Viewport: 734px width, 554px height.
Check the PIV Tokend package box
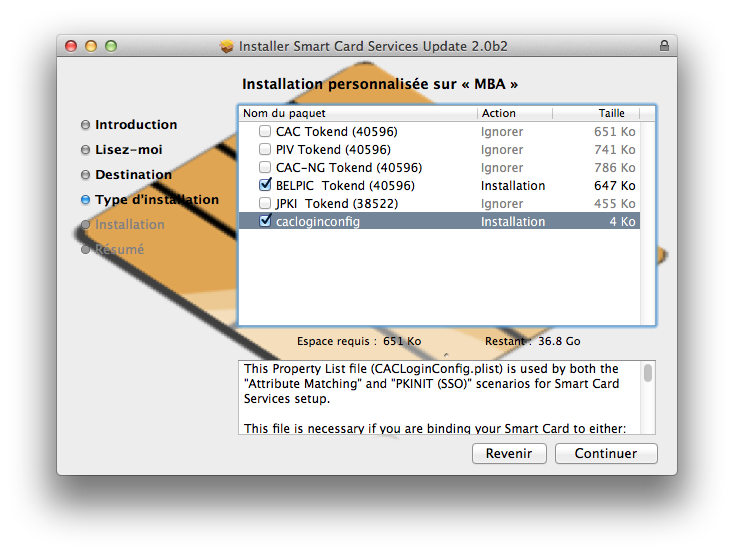pos(265,150)
